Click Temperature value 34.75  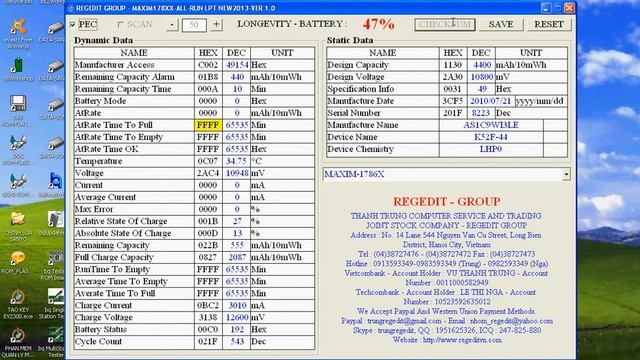point(236,161)
